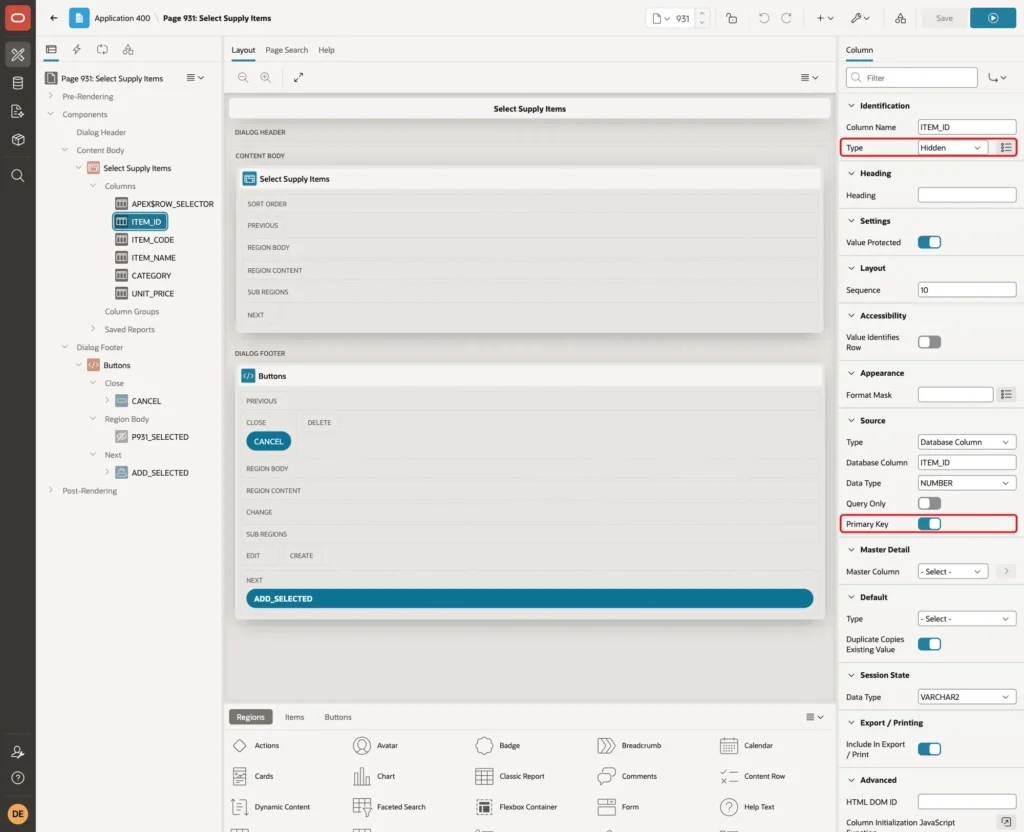Open the Help question mark icon

pos(18,778)
